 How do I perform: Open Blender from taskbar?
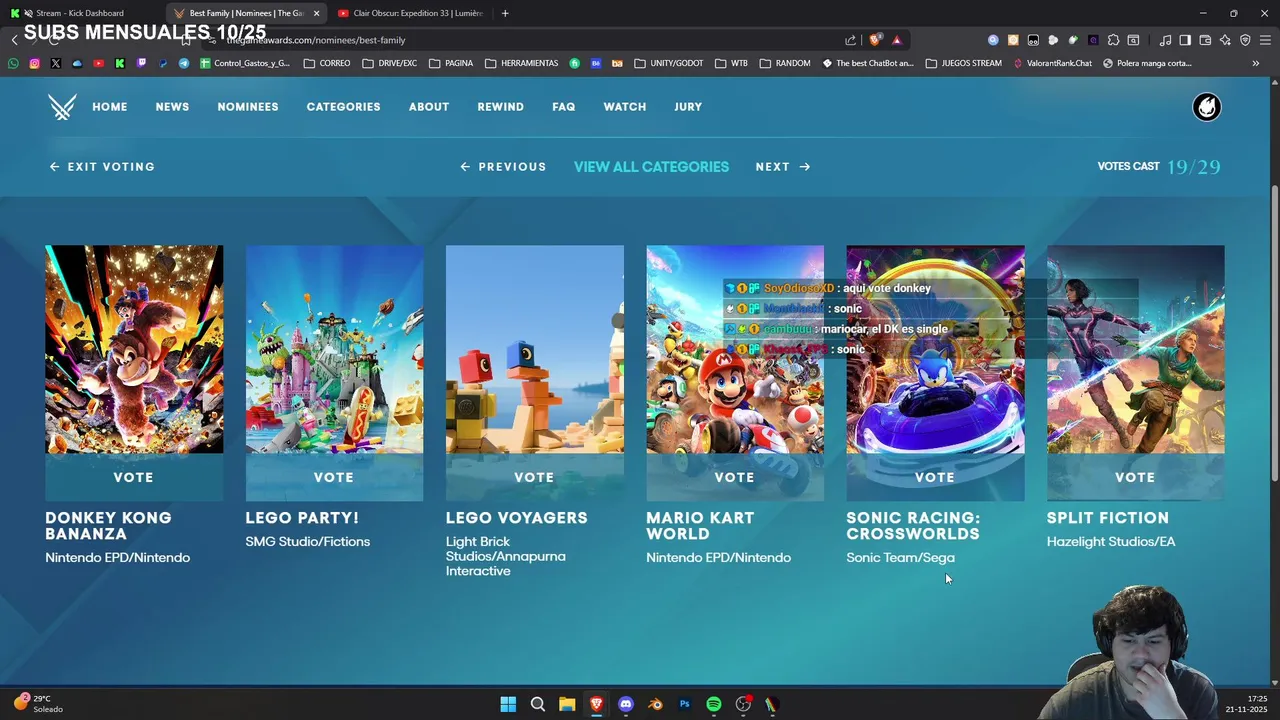(655, 704)
